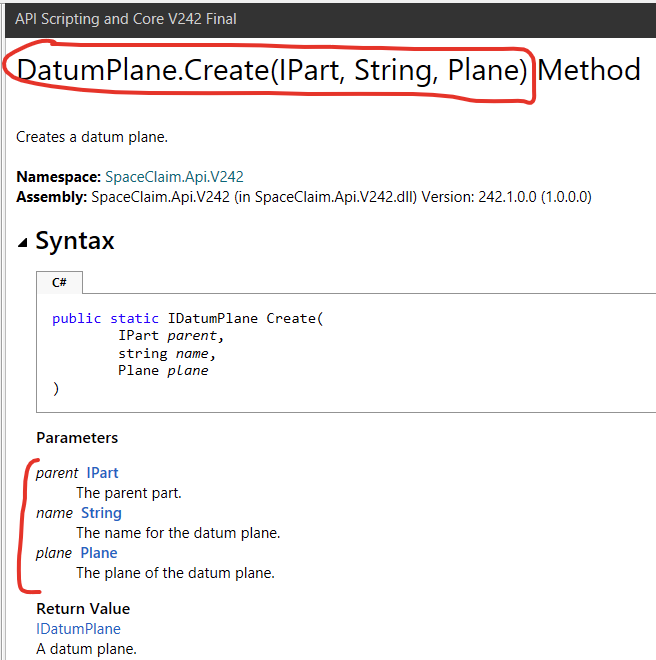Open the IDatumPlane return value link
656x660 pixels.
coord(78,629)
